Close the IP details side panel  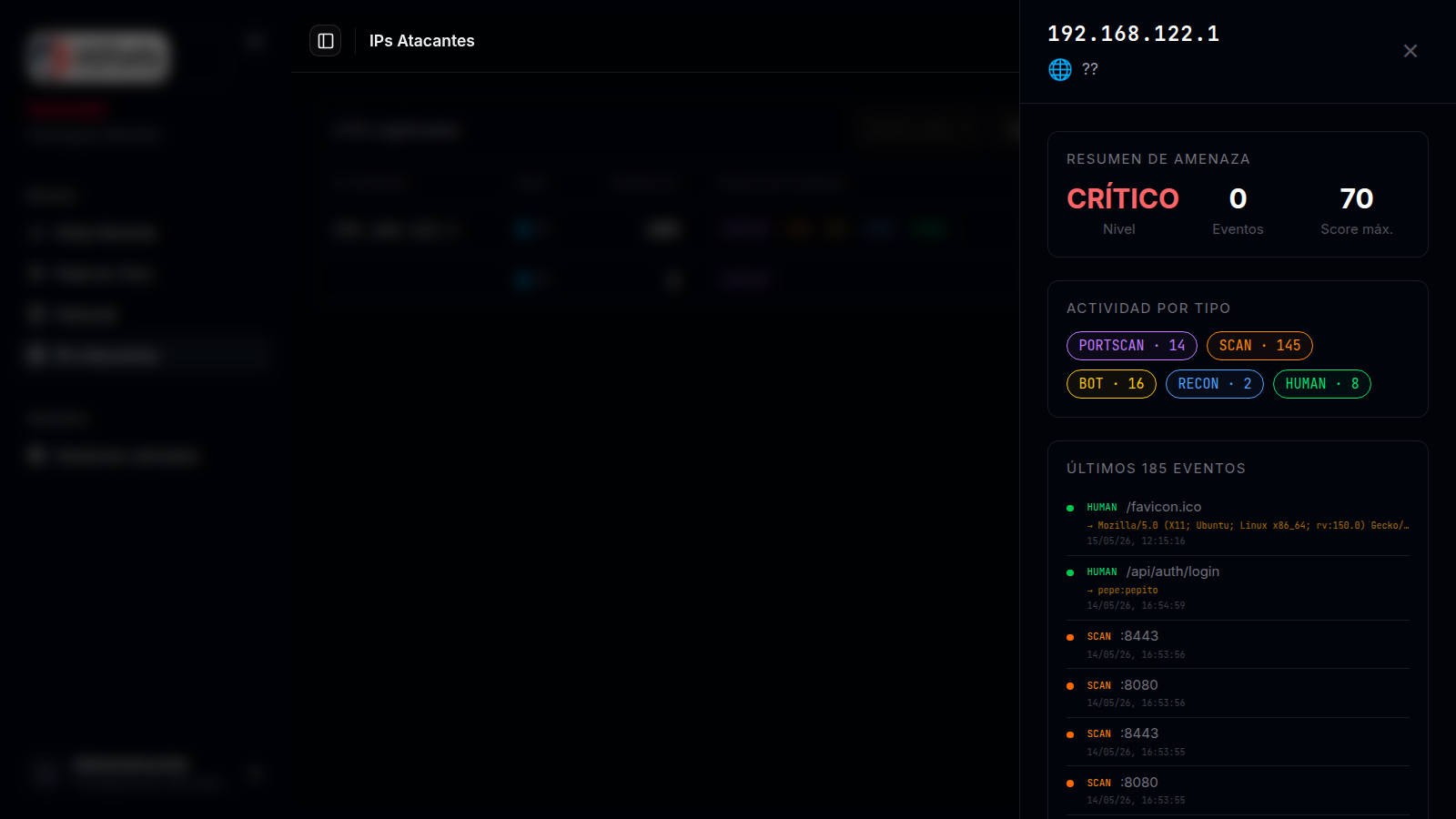1410,51
